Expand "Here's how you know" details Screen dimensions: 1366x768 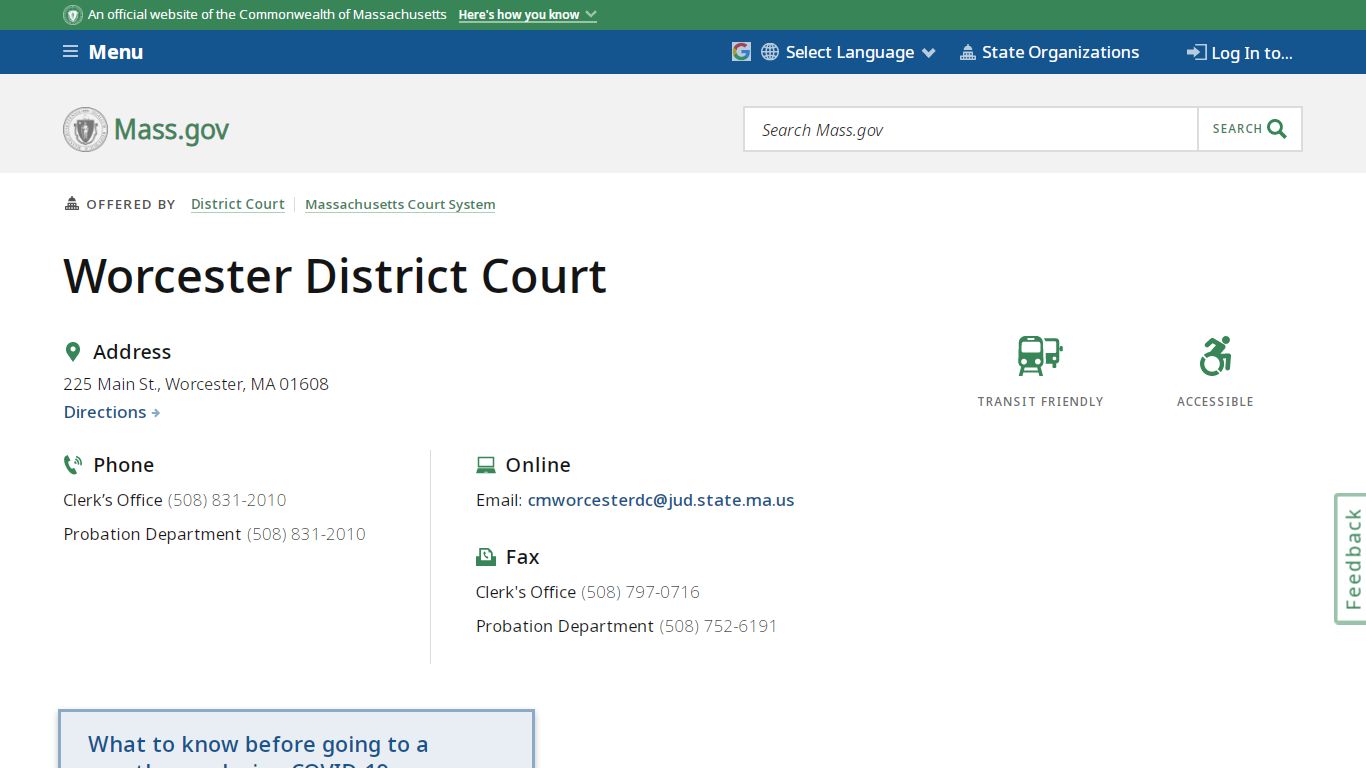(527, 15)
